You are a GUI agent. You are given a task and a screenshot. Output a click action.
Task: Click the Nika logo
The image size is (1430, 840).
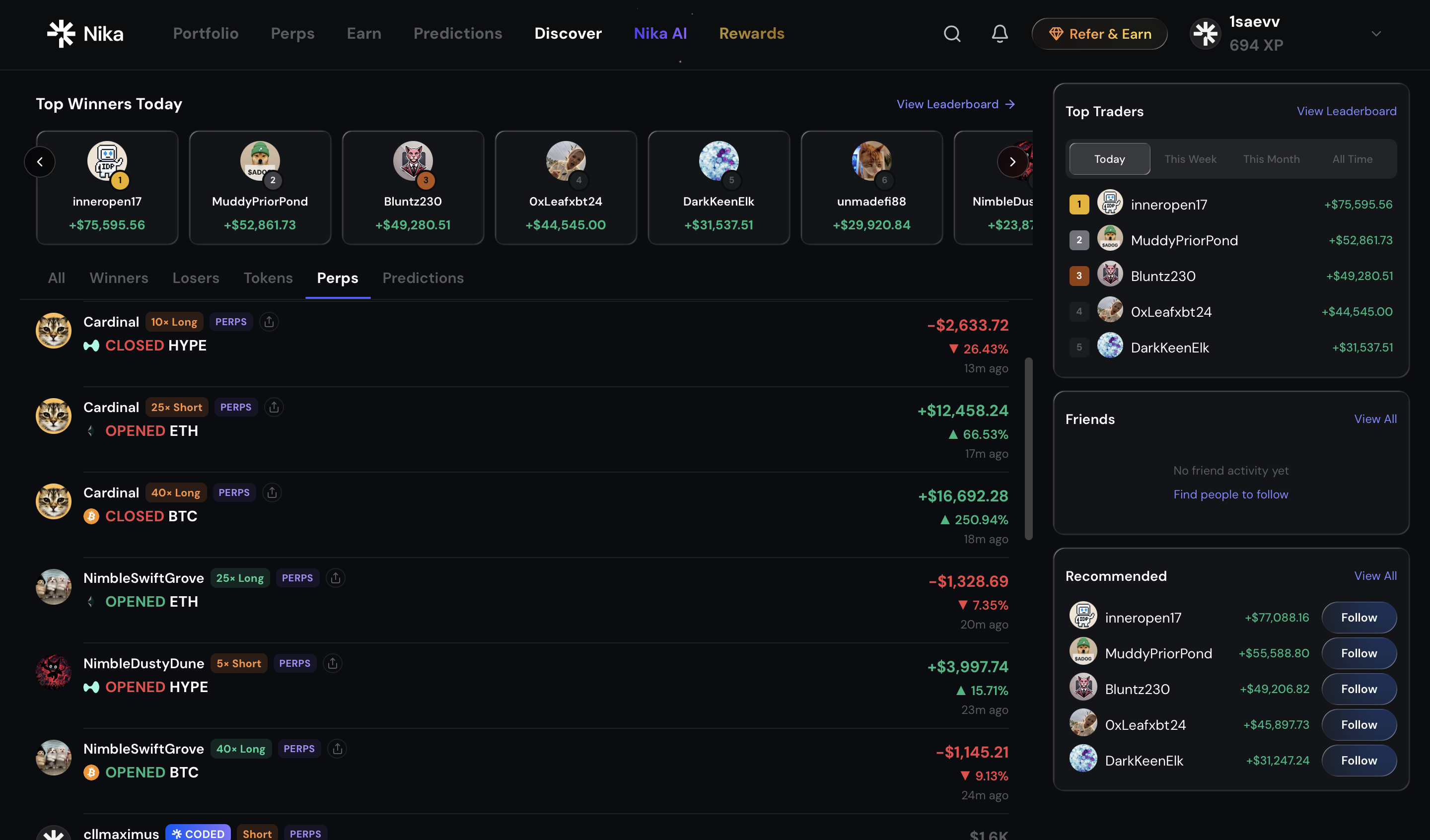click(x=85, y=34)
